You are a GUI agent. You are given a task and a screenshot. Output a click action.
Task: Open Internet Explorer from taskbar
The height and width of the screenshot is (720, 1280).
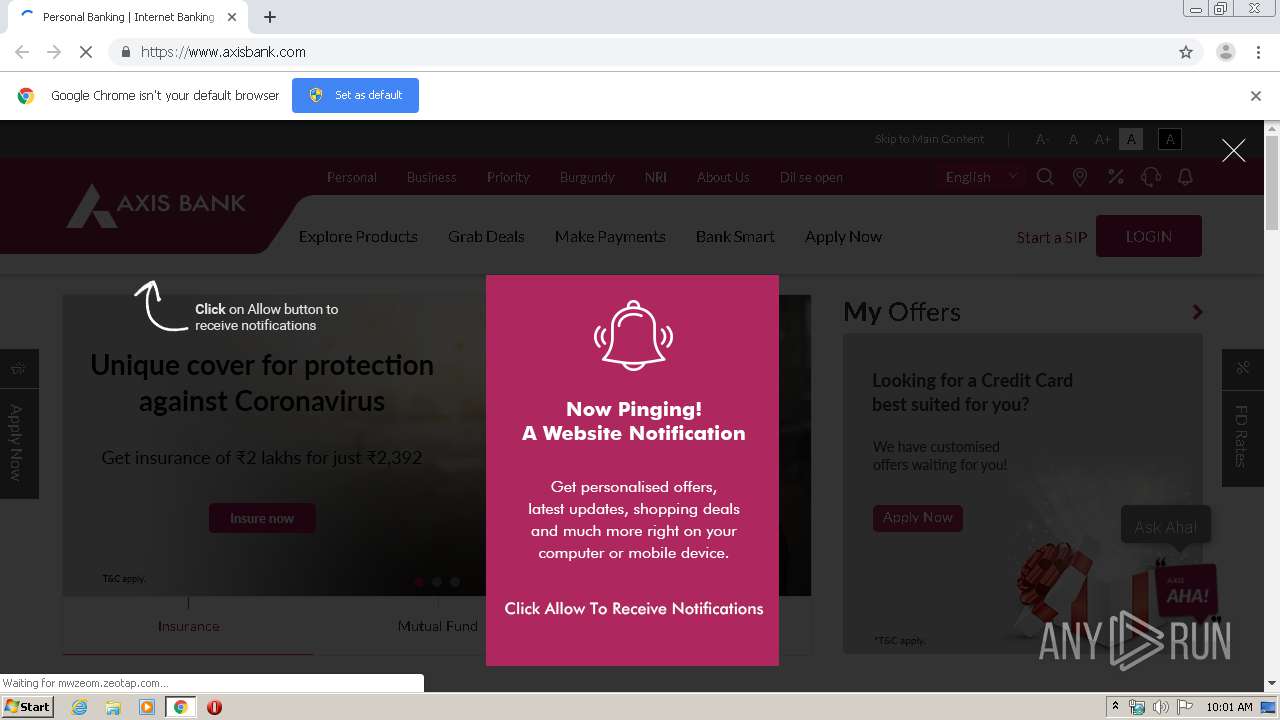point(79,707)
